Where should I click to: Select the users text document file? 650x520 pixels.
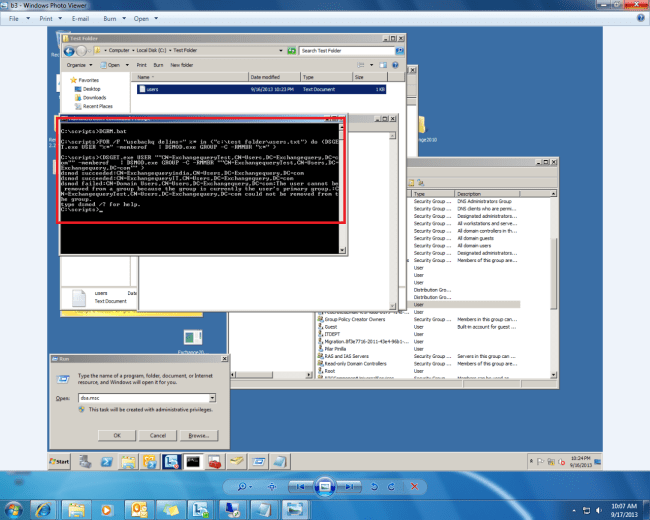(x=152, y=89)
